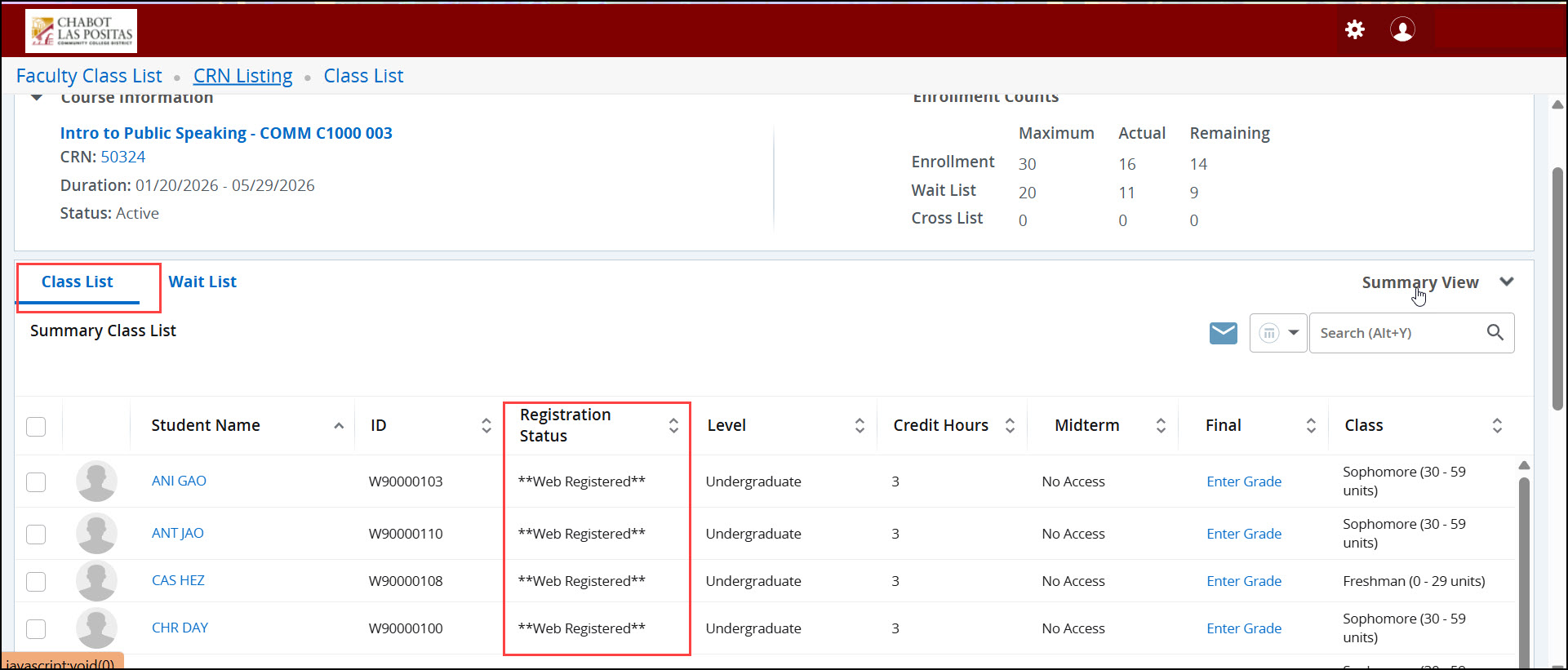1568x670 pixels.
Task: Collapse the Course Information section
Action: [37, 98]
